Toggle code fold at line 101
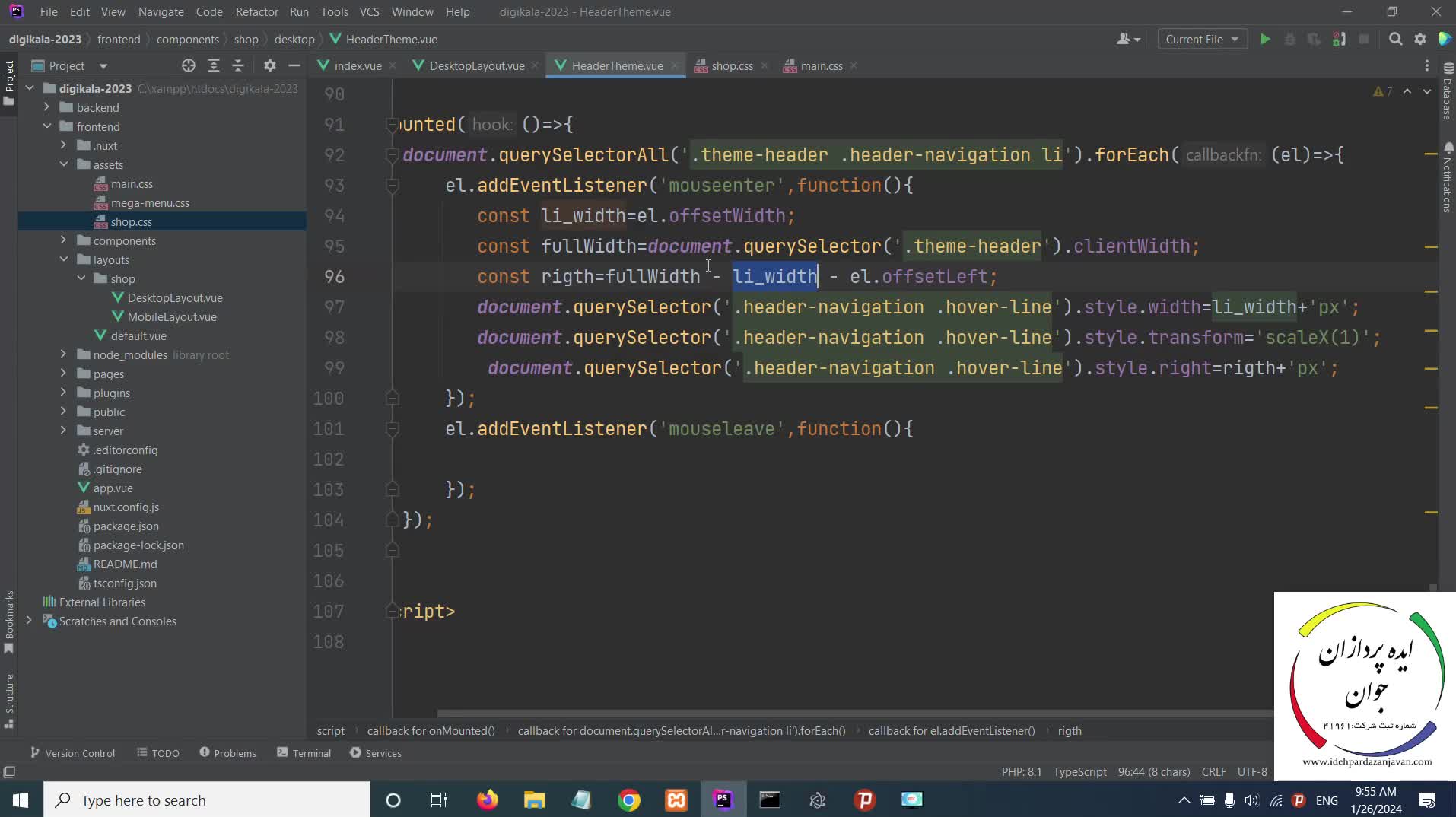 coord(393,429)
